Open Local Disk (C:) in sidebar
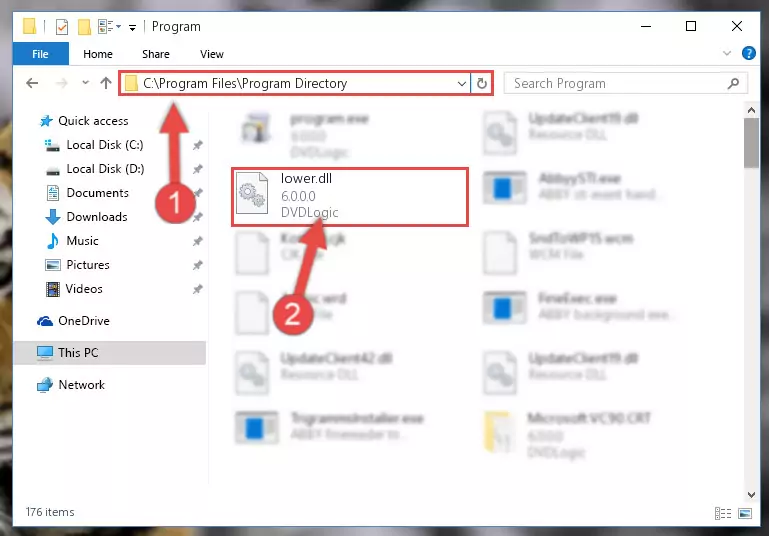769x536 pixels. [x=94, y=145]
